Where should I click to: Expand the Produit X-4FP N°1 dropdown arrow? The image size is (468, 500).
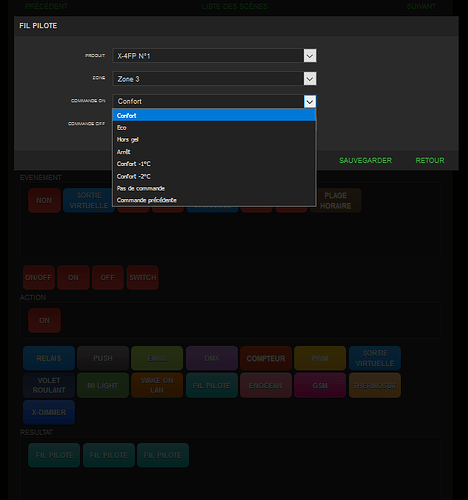(310, 56)
